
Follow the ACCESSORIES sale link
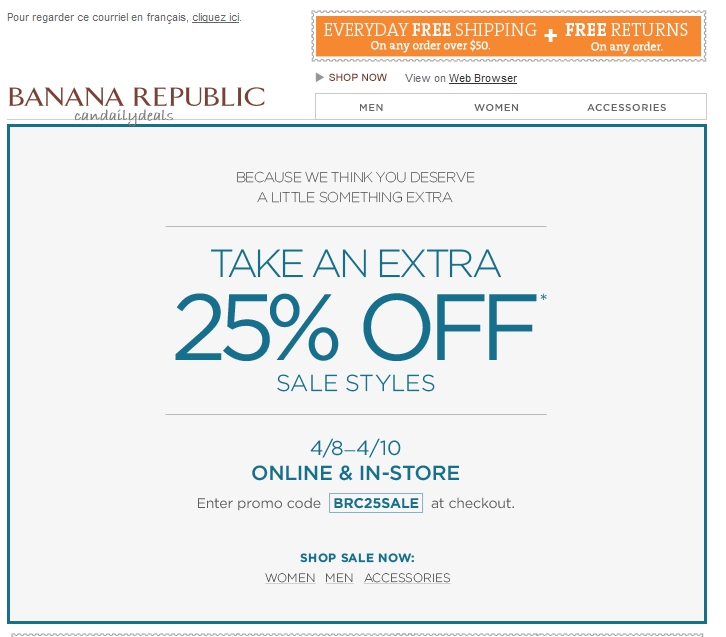pyautogui.click(x=407, y=578)
